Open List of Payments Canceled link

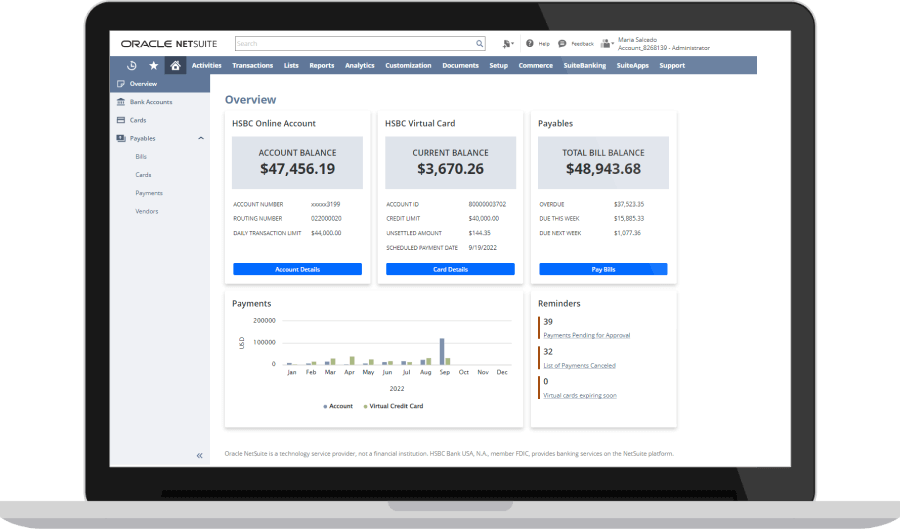coord(579,365)
